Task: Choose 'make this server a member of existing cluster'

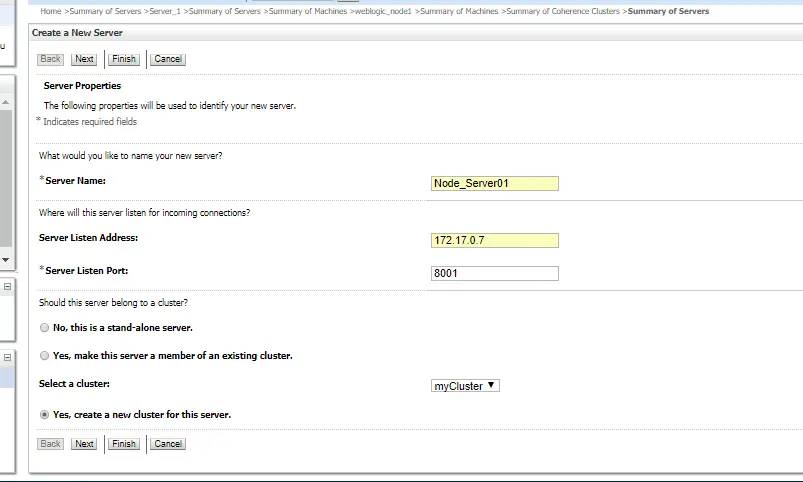Action: tap(44, 356)
